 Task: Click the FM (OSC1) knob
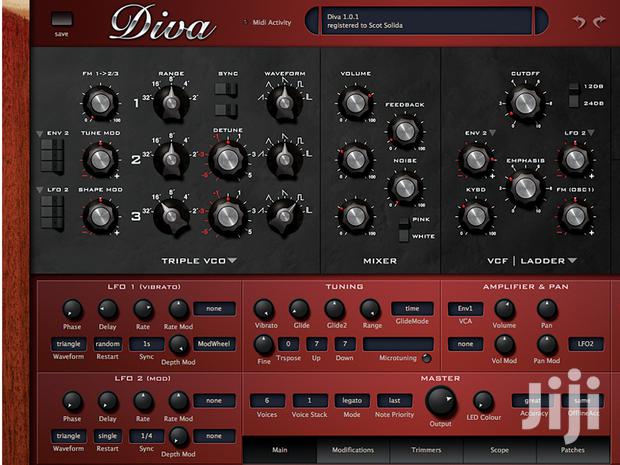575,216
